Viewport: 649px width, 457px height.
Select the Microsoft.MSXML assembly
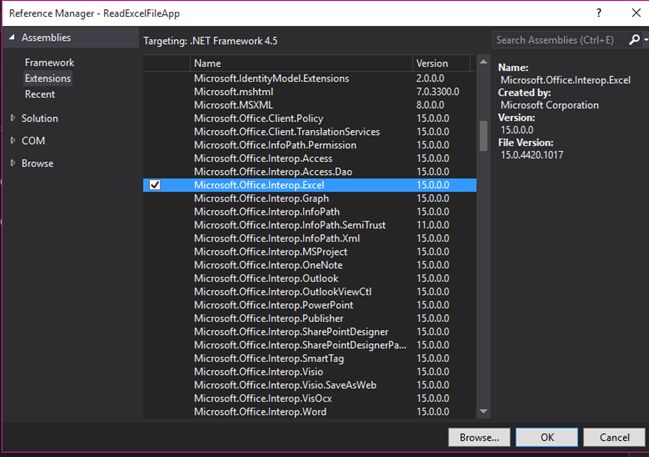[310, 105]
